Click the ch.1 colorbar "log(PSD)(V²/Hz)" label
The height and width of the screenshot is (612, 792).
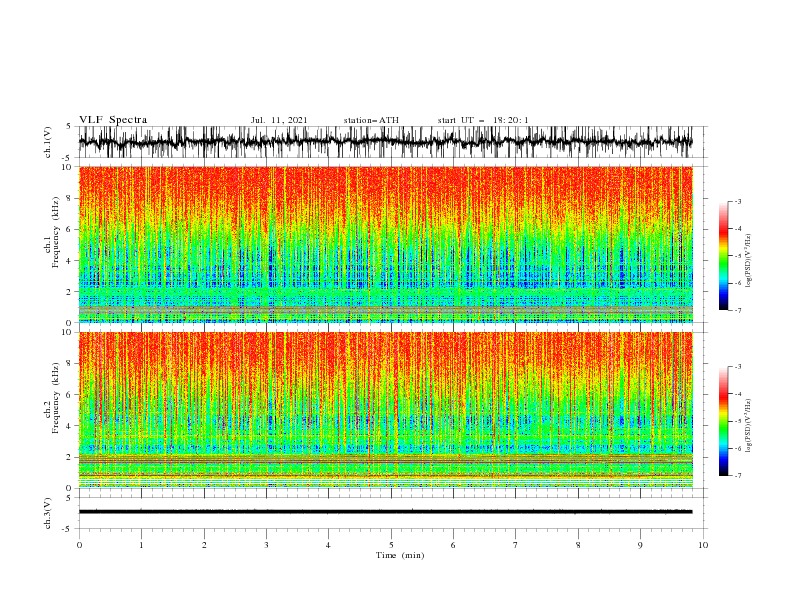tap(747, 261)
